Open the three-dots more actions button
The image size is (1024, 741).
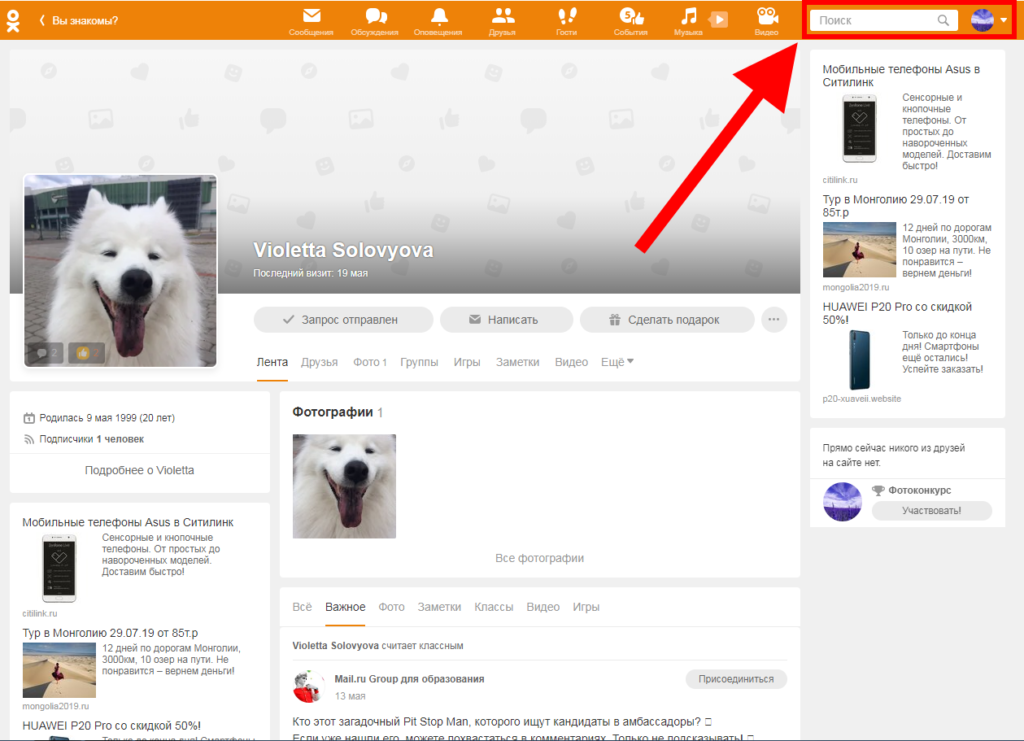773,320
